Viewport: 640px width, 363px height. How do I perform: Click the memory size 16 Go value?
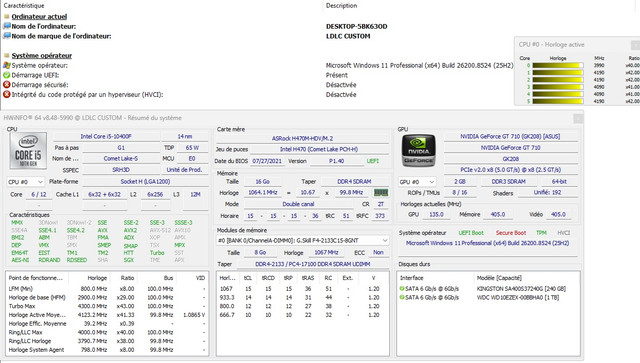[262, 182]
